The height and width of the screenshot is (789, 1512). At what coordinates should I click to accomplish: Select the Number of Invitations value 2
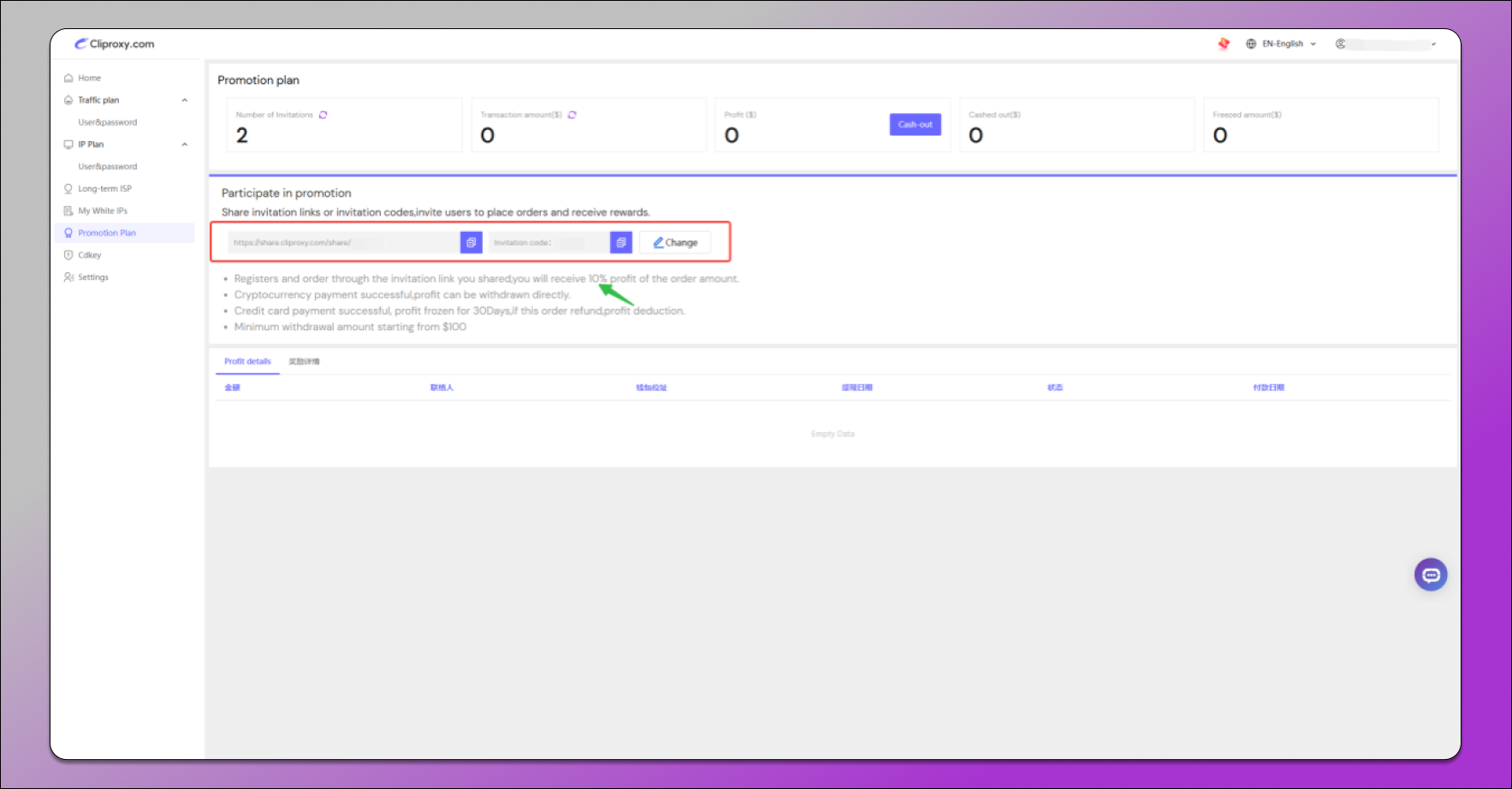(x=242, y=135)
